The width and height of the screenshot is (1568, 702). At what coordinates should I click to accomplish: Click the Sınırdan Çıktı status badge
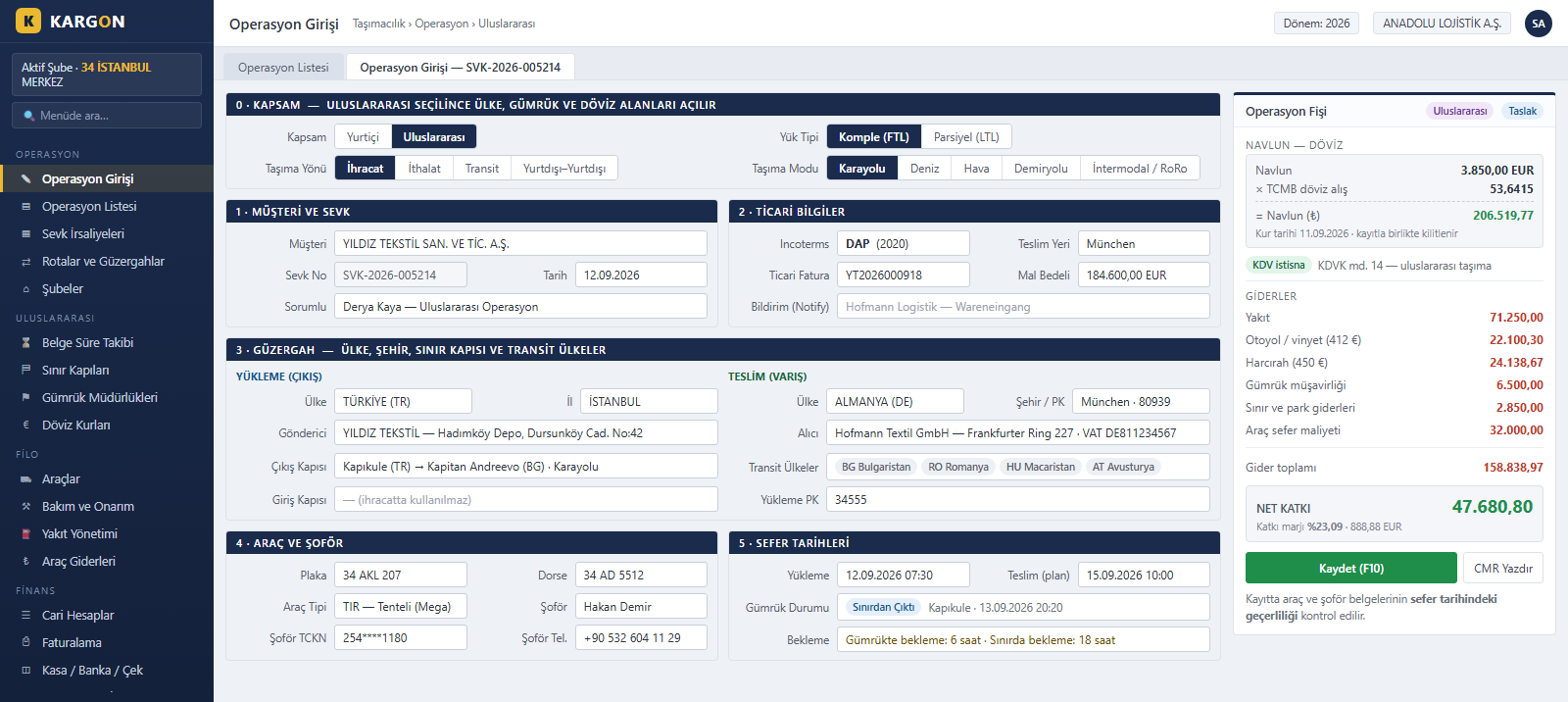[883, 607]
